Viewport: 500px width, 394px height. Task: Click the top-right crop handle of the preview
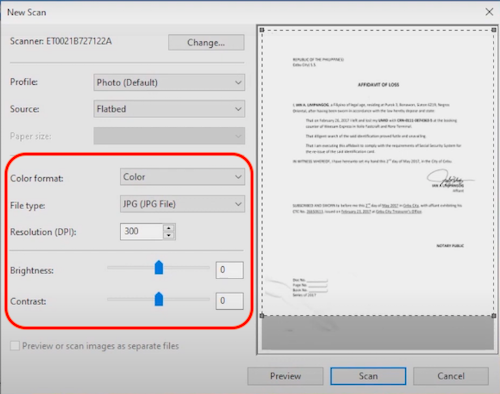494,30
